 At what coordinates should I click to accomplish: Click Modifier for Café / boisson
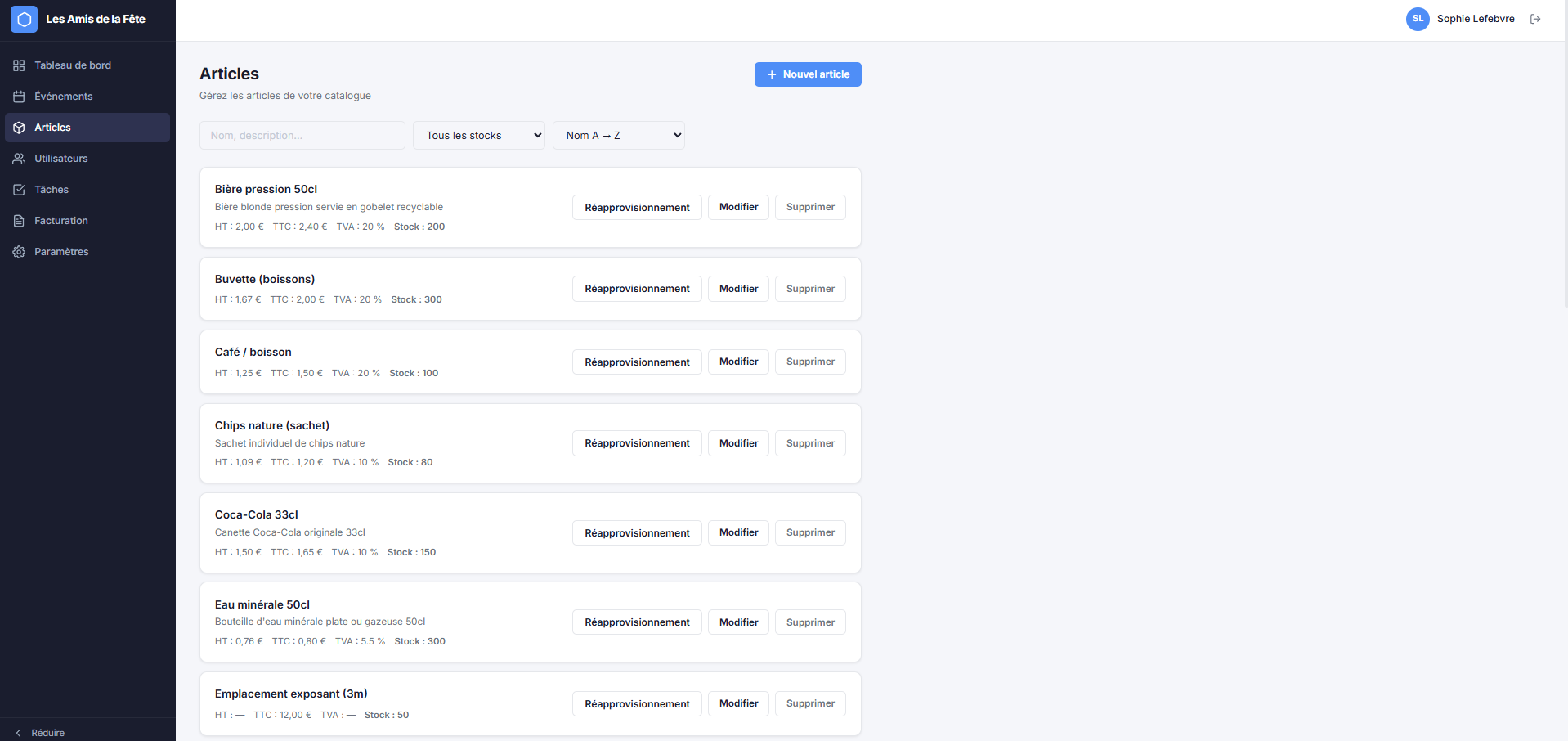[x=738, y=362]
